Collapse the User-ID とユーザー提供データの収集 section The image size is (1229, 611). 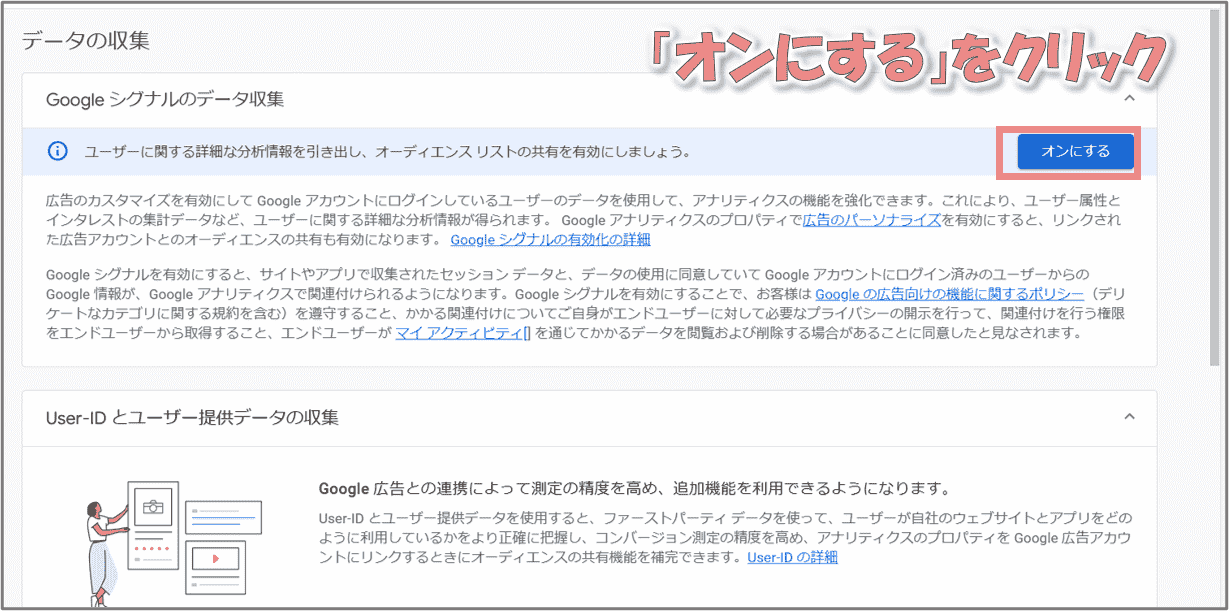(x=1129, y=417)
